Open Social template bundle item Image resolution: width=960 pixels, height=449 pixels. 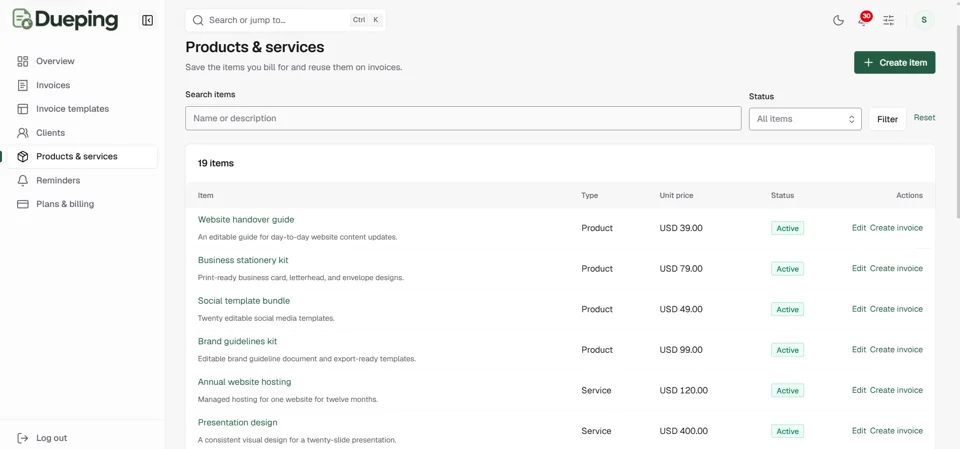[244, 301]
